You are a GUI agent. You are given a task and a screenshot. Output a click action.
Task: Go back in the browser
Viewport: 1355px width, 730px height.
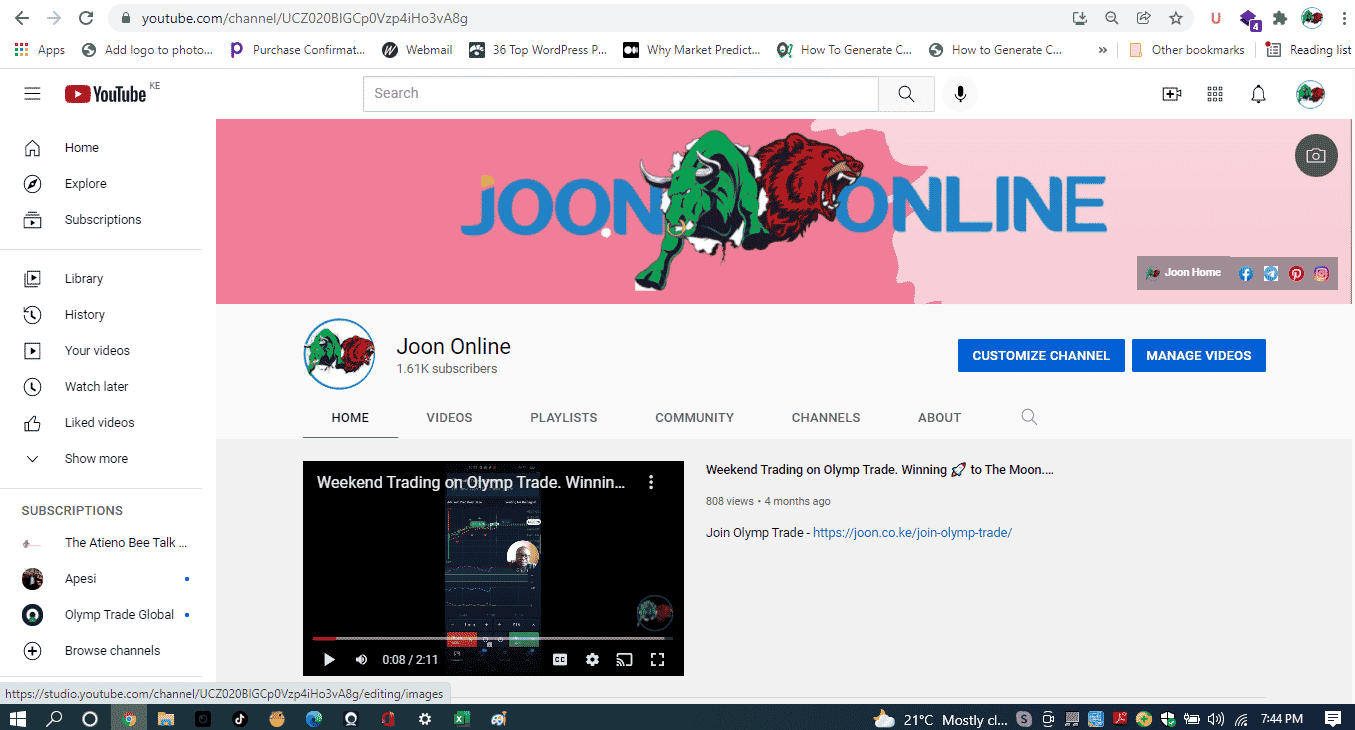click(x=22, y=18)
